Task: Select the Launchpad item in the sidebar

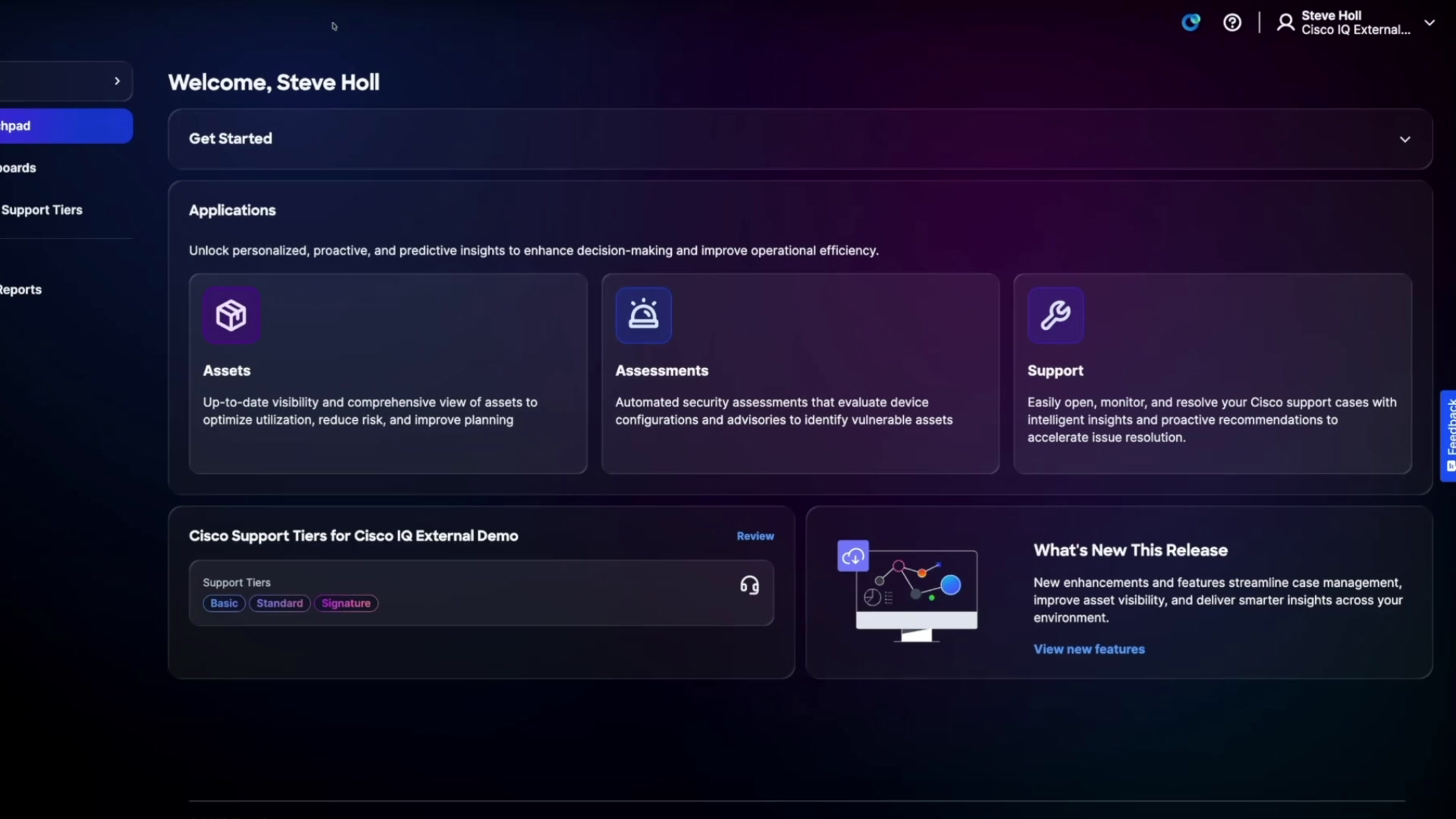Action: pos(66,126)
